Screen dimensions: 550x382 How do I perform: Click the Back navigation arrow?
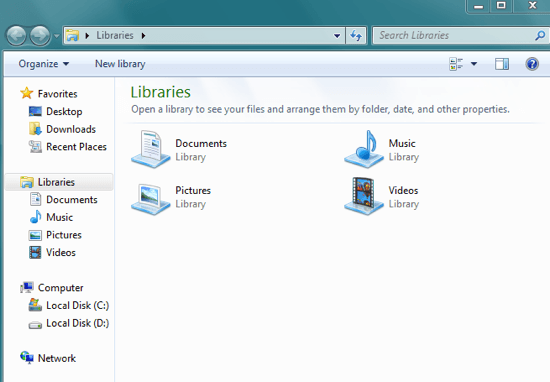[16, 35]
